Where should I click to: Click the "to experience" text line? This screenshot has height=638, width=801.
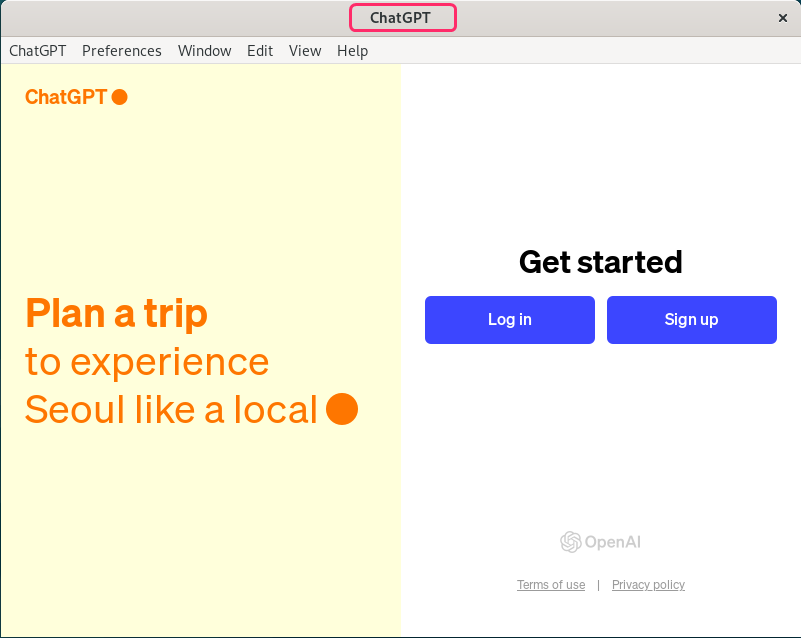[x=147, y=362]
